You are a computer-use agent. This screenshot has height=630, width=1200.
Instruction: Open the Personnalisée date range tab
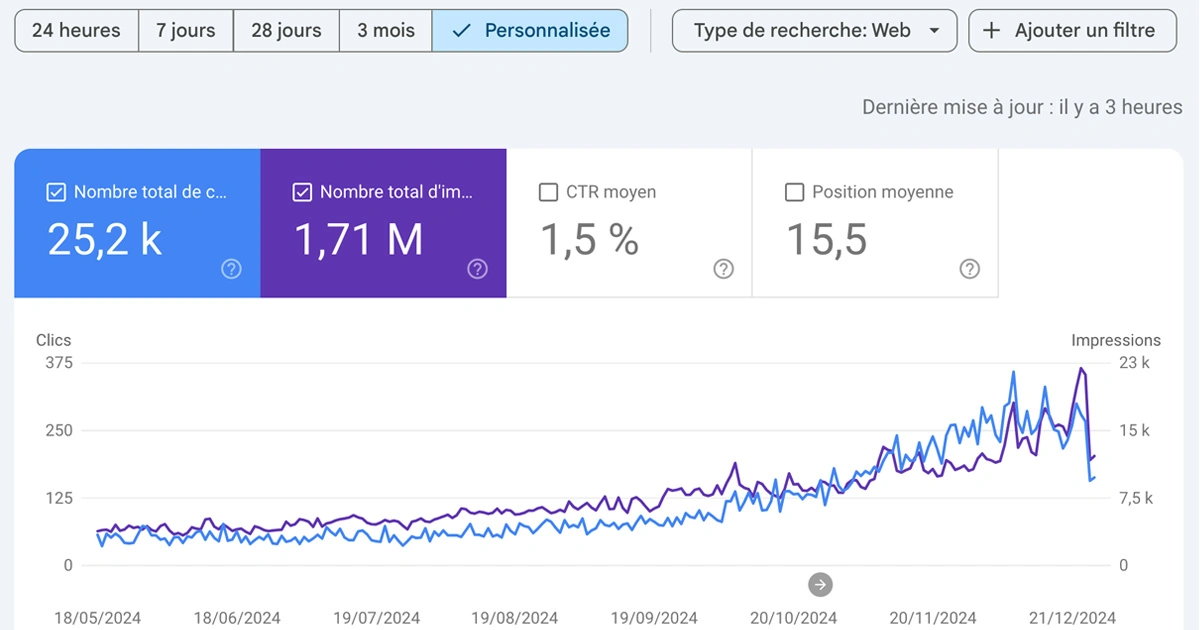click(529, 30)
